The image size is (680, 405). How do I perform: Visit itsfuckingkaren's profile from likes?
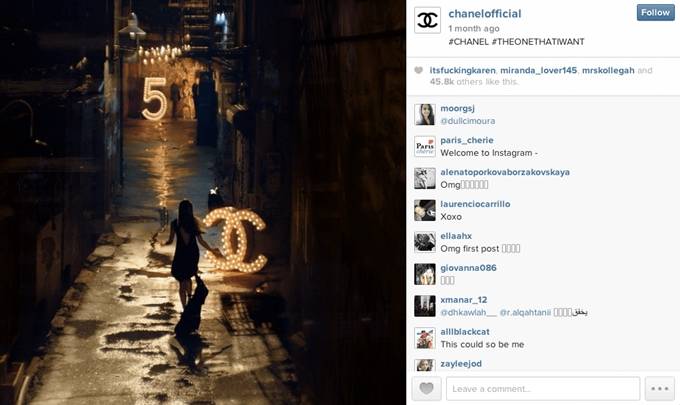[462, 70]
